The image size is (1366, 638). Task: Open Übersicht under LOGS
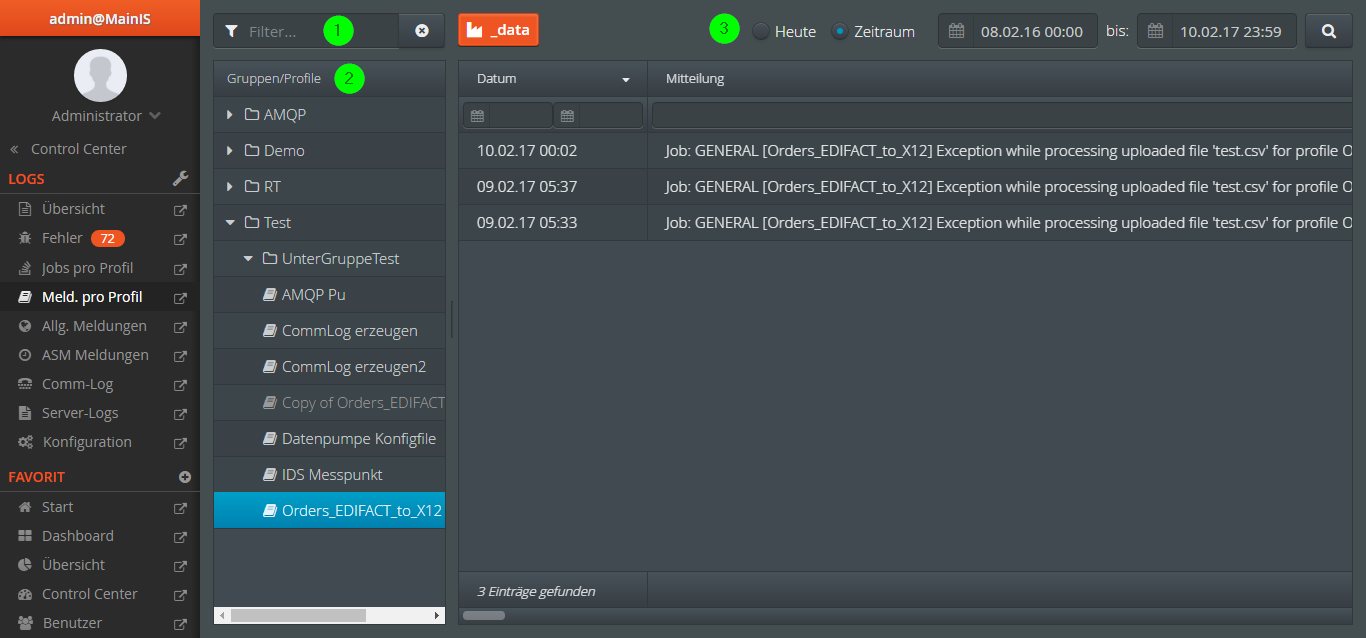tap(73, 209)
